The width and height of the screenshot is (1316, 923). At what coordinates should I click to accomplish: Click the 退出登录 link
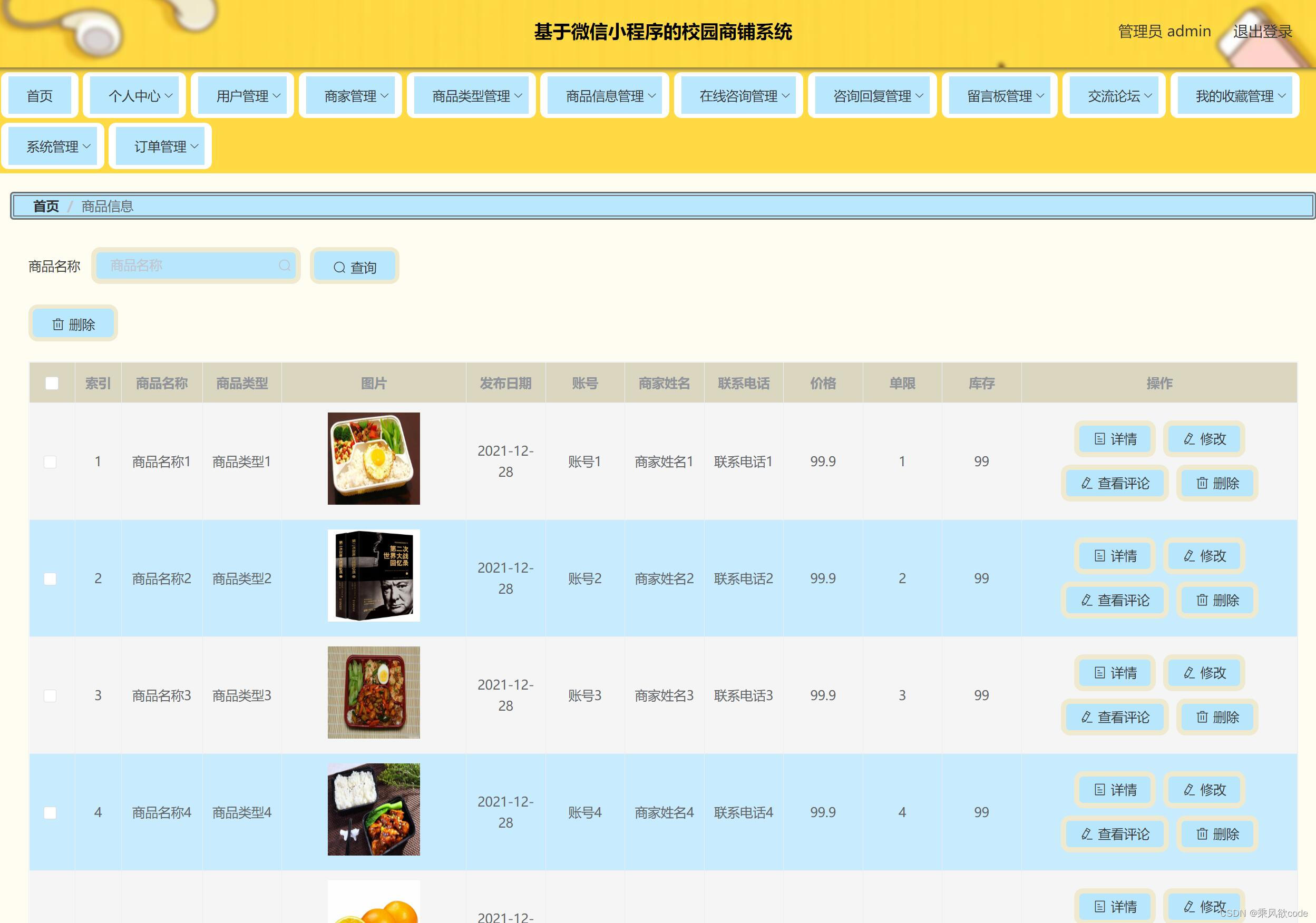pyautogui.click(x=1262, y=32)
